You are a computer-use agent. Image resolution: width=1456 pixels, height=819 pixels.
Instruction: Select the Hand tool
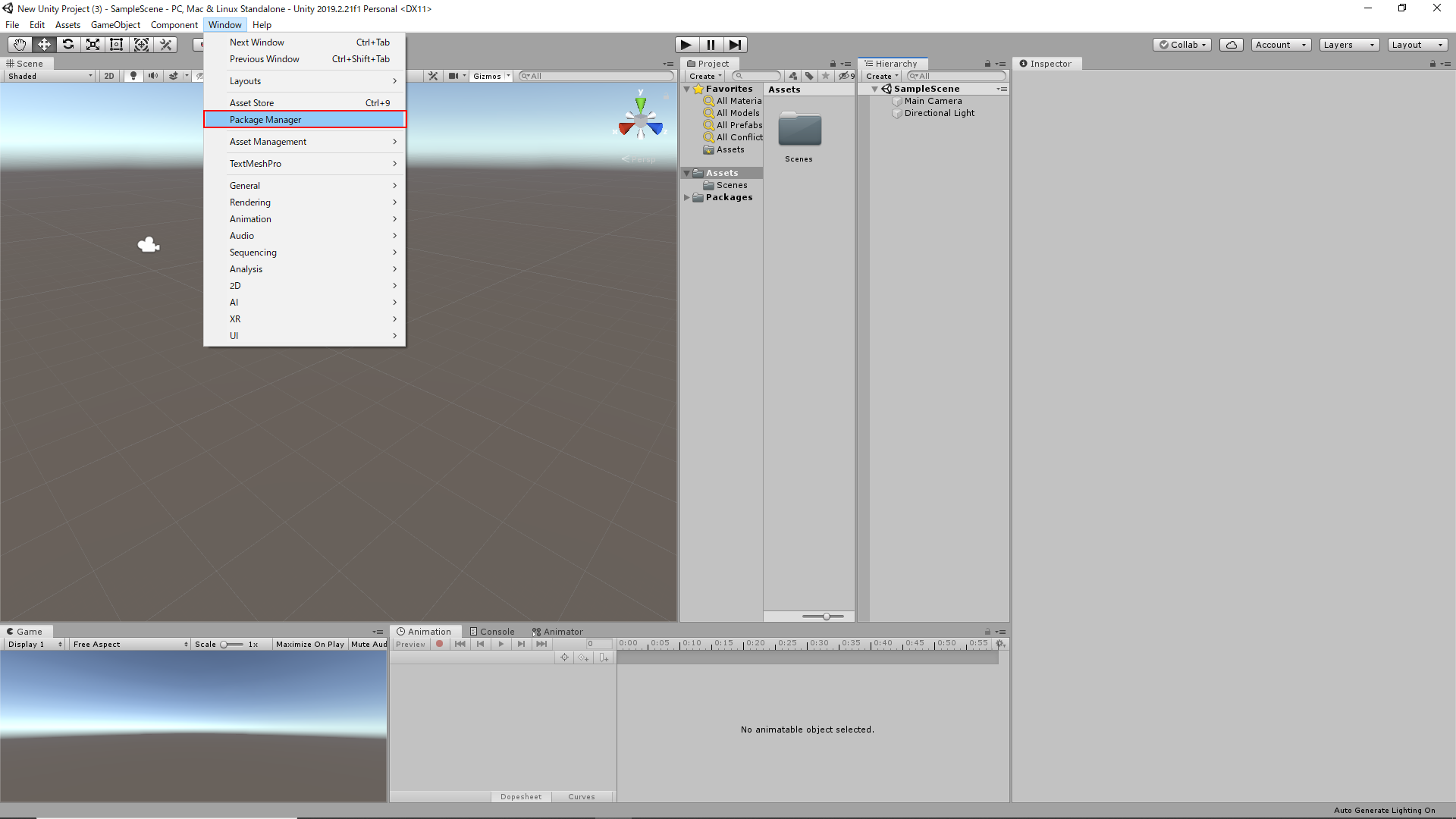(x=20, y=45)
